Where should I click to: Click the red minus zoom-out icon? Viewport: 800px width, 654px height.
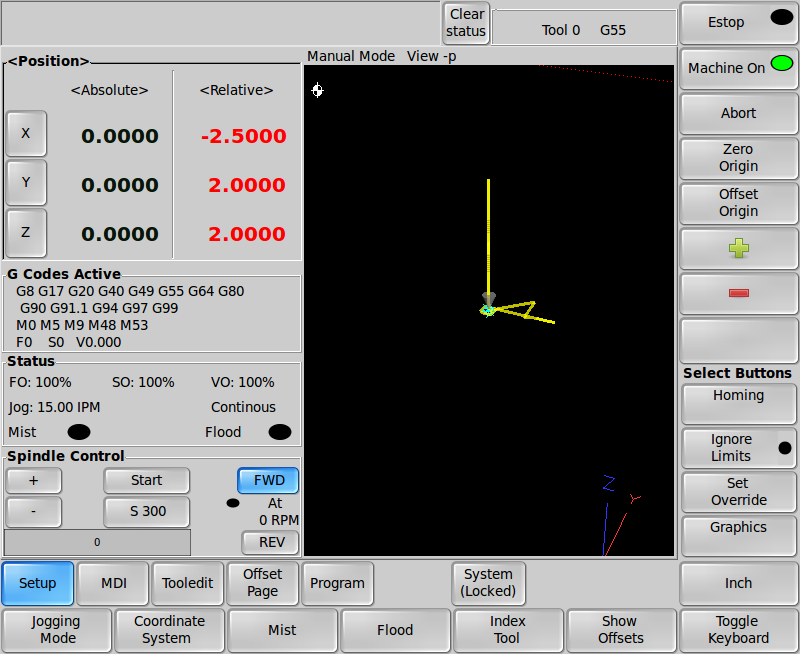click(738, 293)
